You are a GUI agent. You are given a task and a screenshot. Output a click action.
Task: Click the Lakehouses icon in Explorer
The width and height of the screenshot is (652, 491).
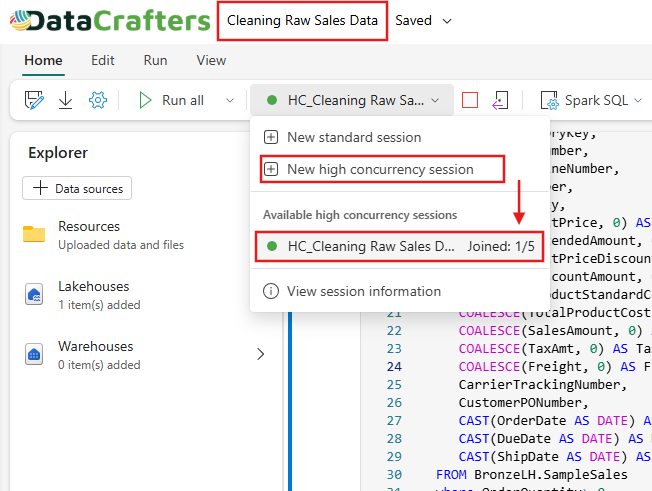point(34,294)
